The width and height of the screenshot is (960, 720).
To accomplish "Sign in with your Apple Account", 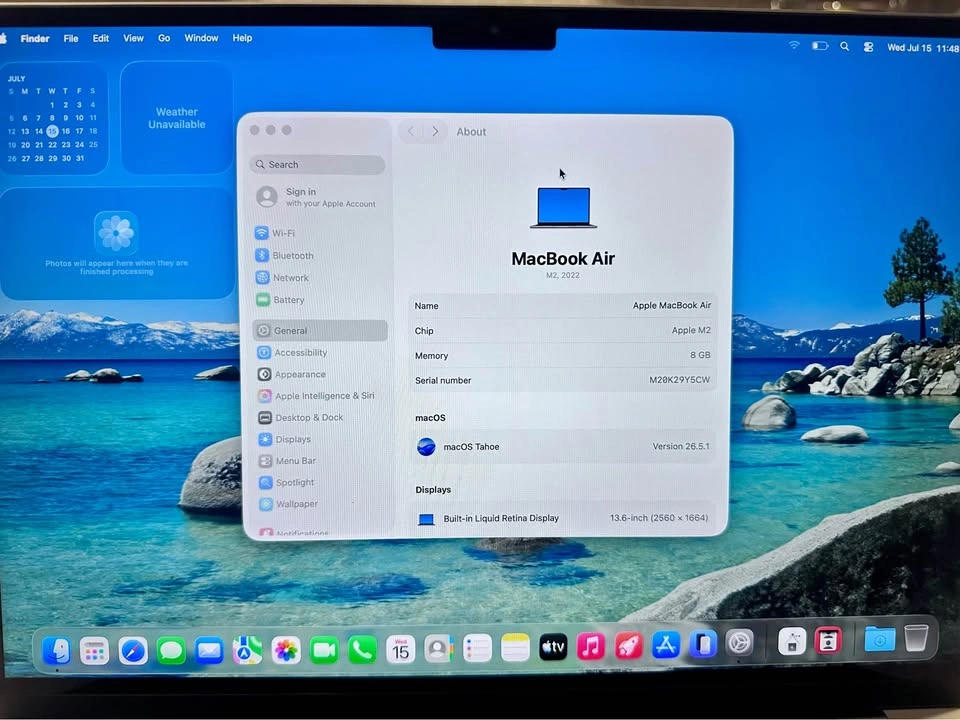I will point(317,197).
